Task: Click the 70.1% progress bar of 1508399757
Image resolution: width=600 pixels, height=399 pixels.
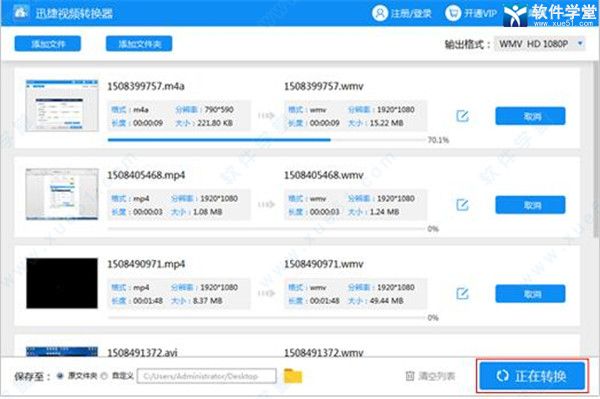Action: [x=267, y=140]
